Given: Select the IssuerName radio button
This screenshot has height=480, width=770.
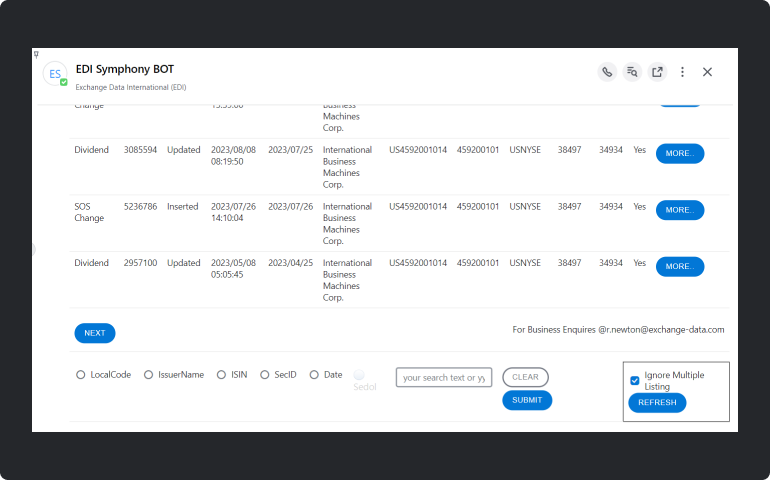Looking at the screenshot, I should coord(148,375).
